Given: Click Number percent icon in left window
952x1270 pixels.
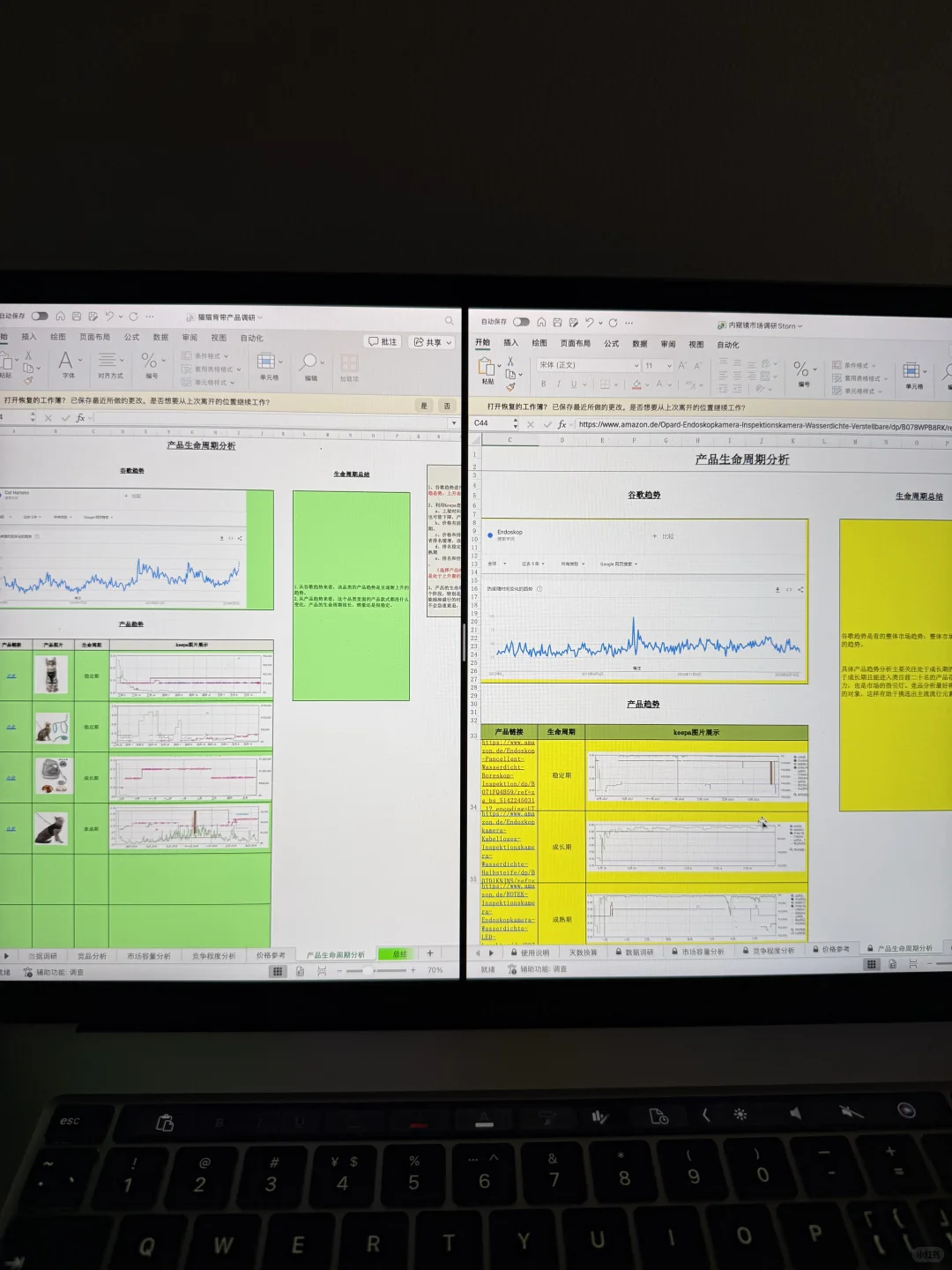Looking at the screenshot, I should pos(149,360).
